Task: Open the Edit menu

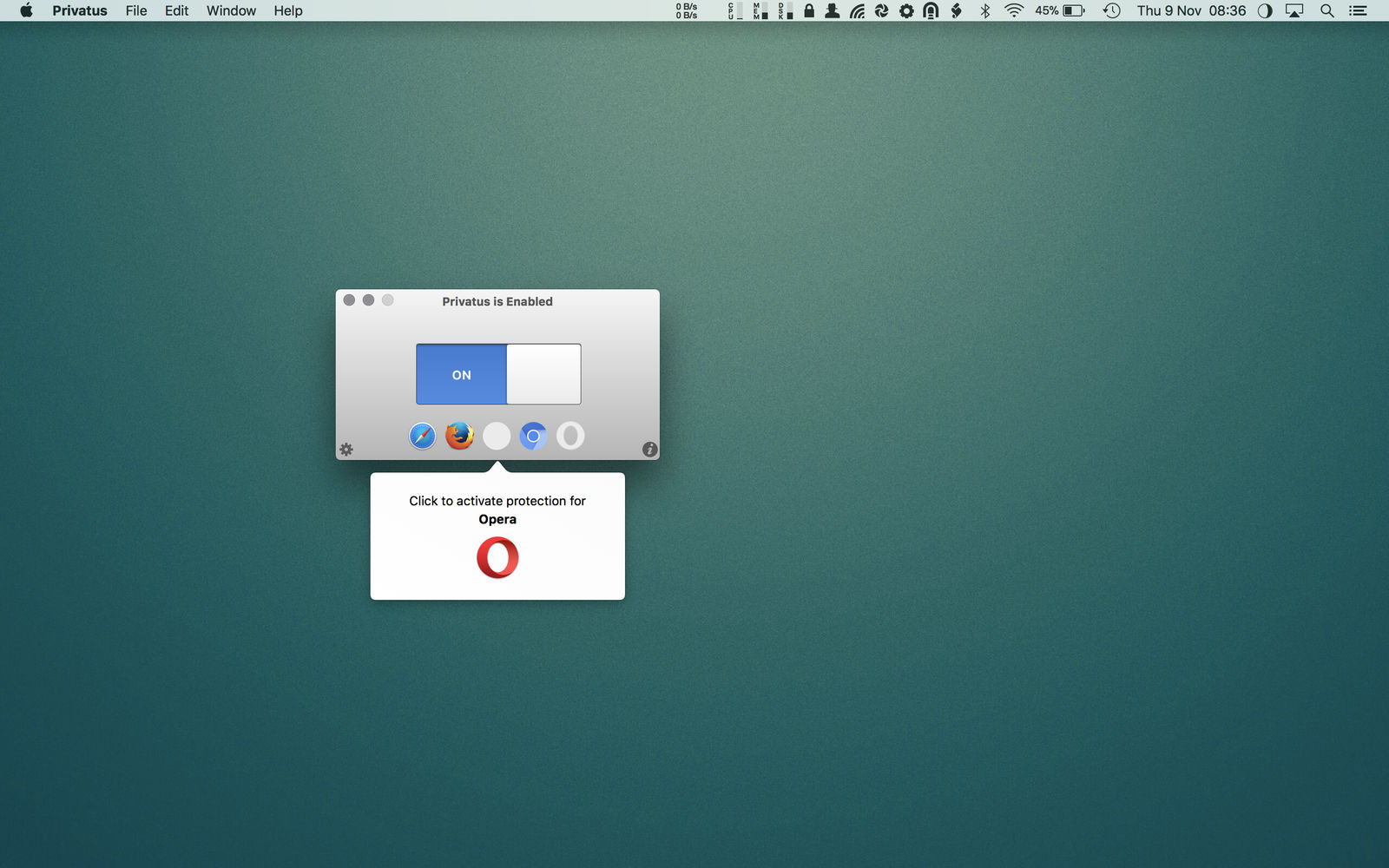Action: pyautogui.click(x=176, y=10)
